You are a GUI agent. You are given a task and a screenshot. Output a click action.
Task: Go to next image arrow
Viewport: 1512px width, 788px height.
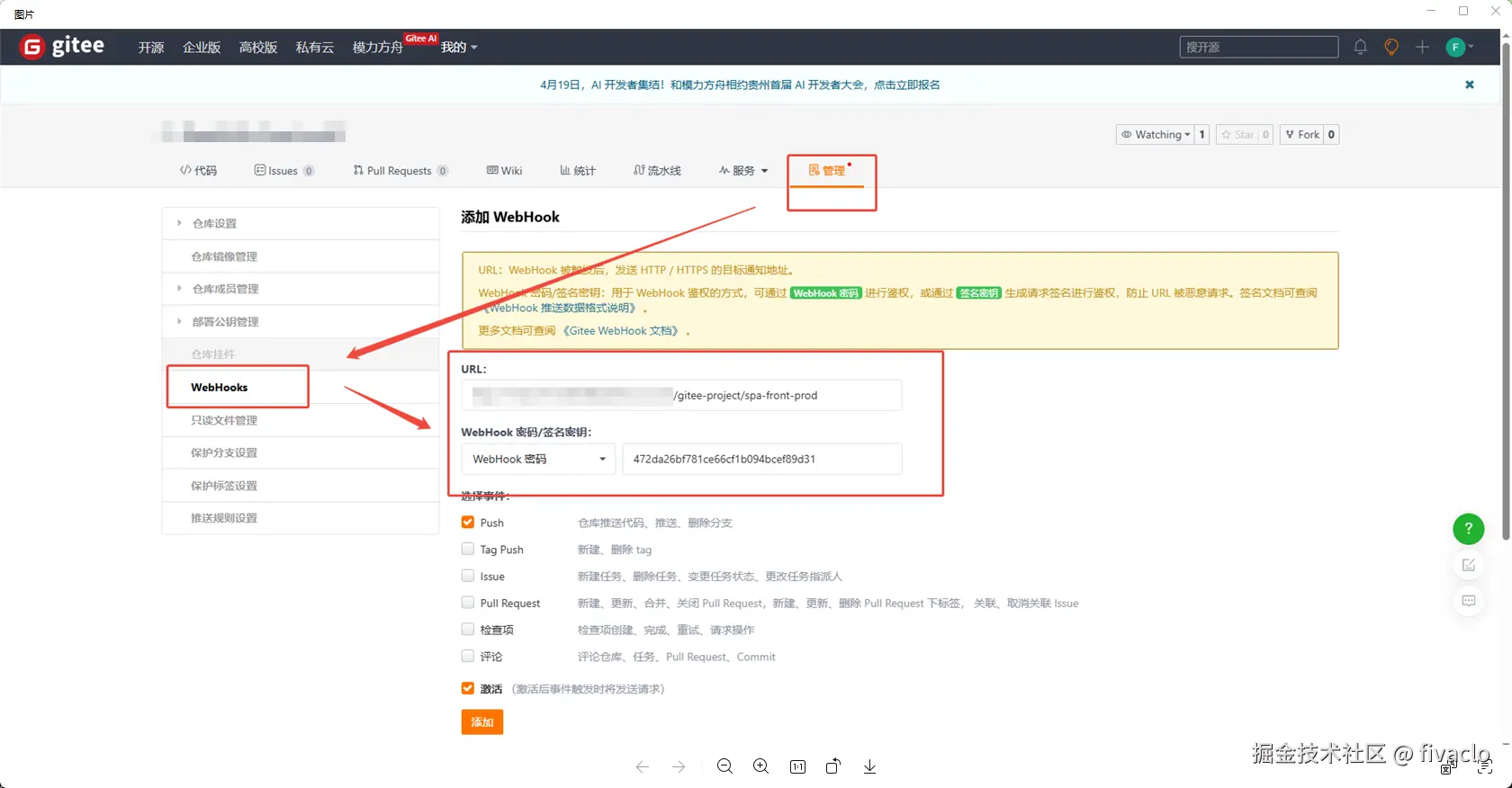coord(679,766)
